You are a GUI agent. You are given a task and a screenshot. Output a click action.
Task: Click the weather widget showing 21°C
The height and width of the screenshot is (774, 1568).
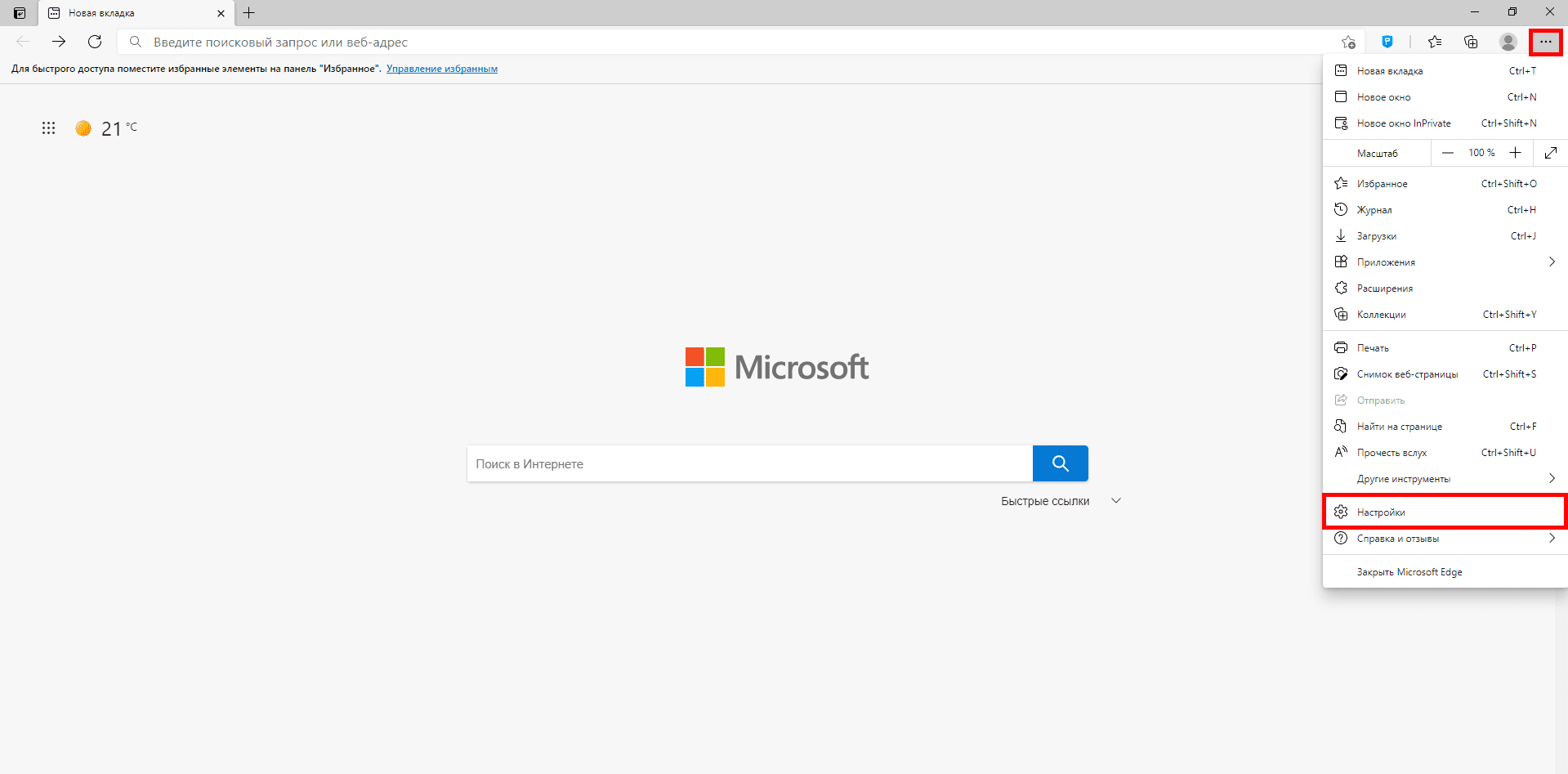tap(105, 128)
